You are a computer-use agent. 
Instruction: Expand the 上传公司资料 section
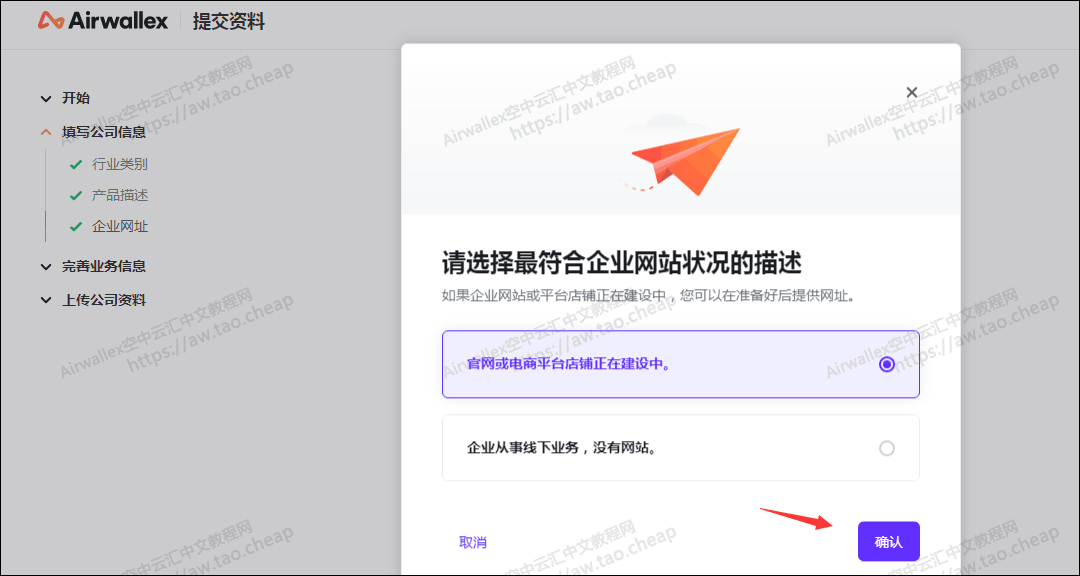(x=93, y=300)
